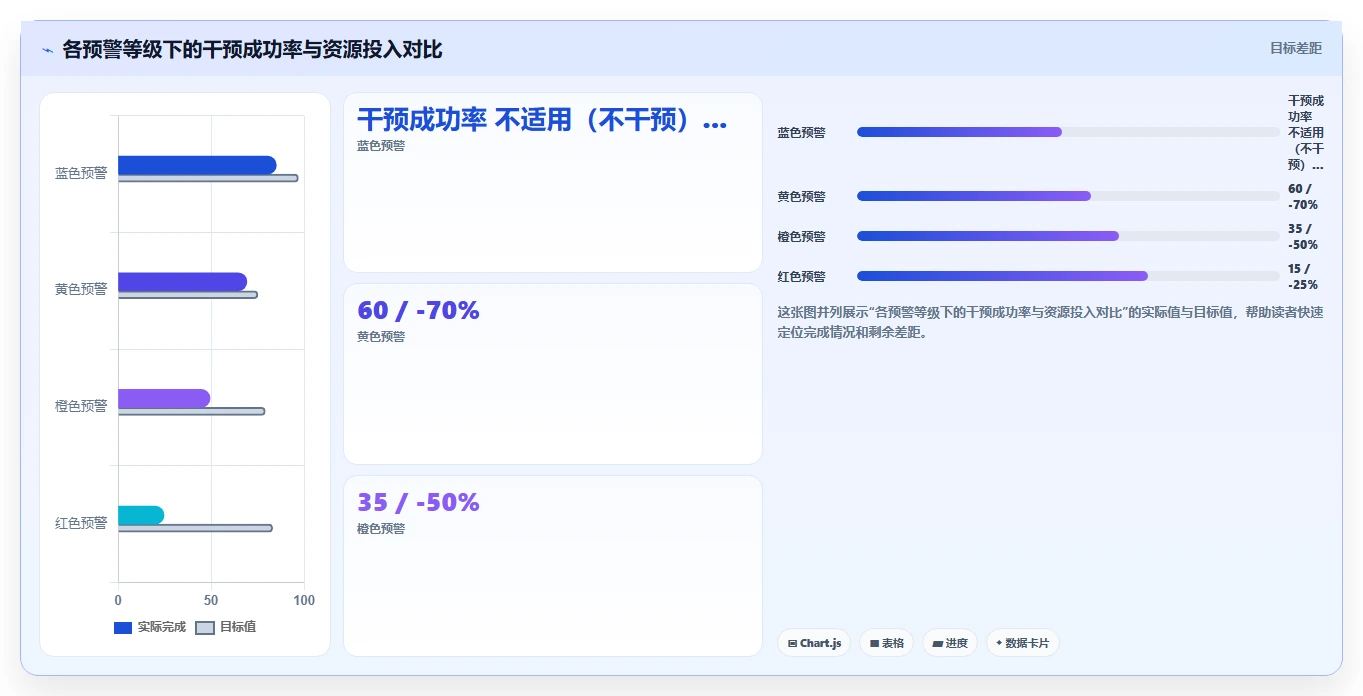Click the 蓝色预警 chart axis label
This screenshot has width=1363, height=696.
(81, 173)
